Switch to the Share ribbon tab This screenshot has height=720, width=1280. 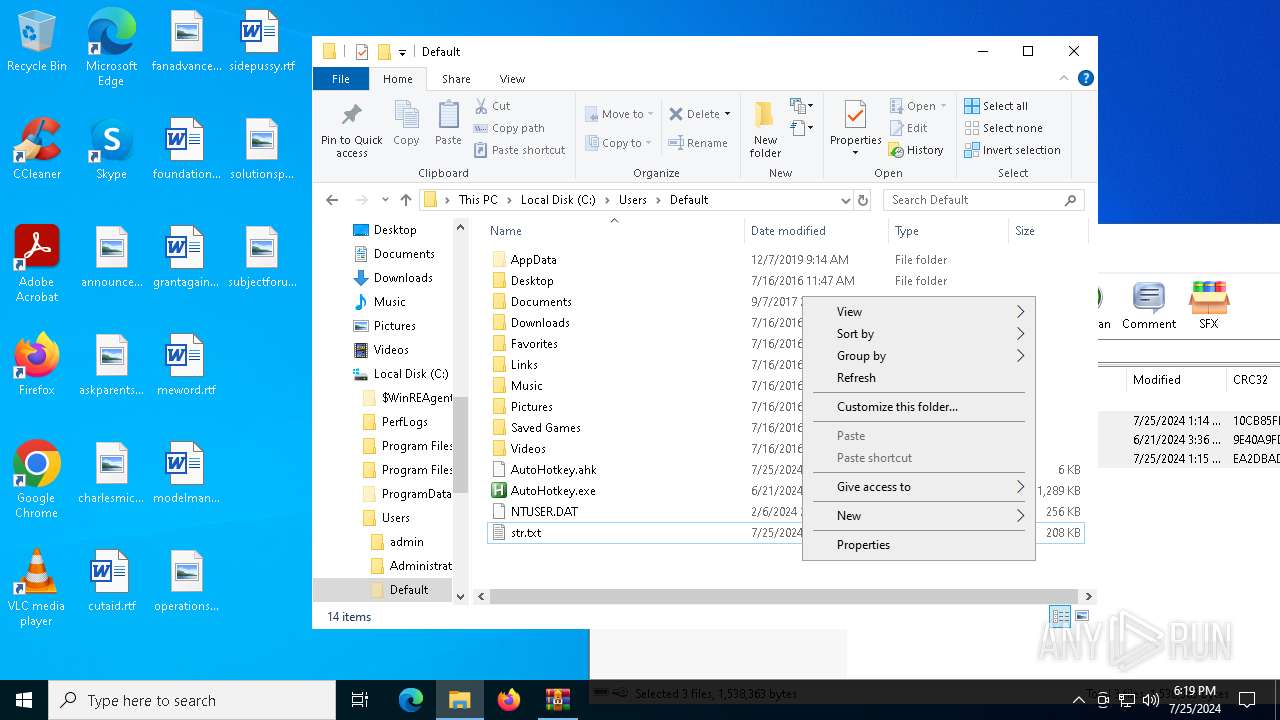tap(456, 79)
